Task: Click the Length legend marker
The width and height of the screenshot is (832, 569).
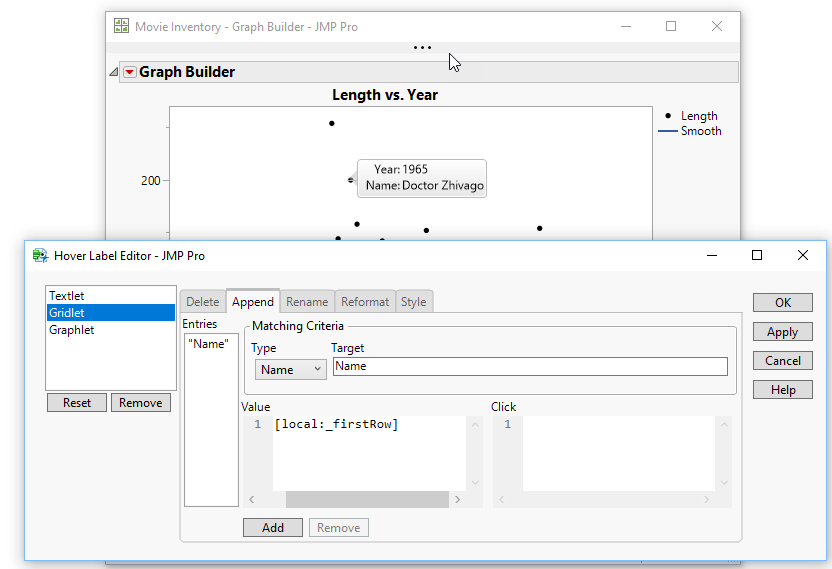Action: click(x=668, y=116)
